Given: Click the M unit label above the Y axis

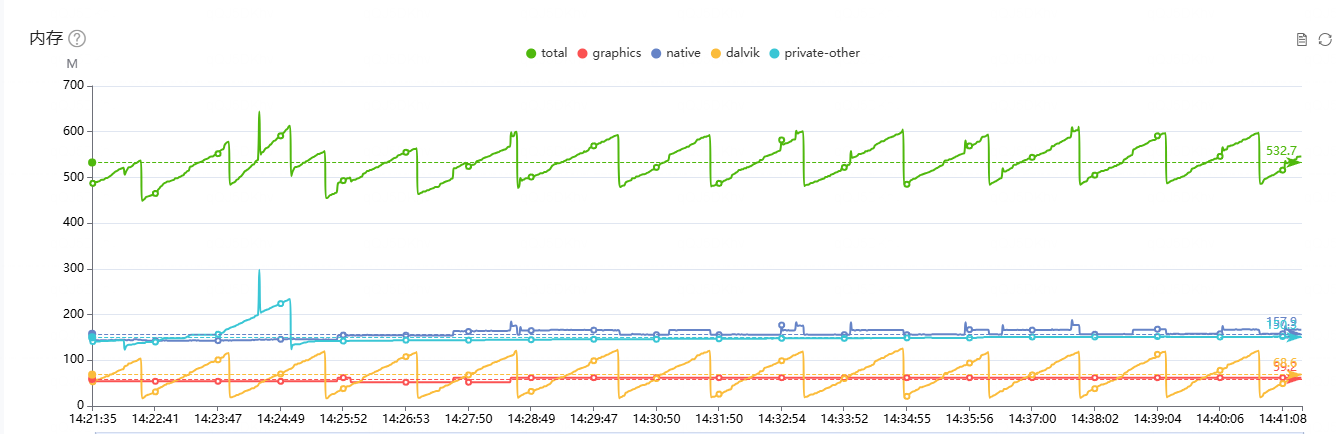Looking at the screenshot, I should pyautogui.click(x=72, y=64).
